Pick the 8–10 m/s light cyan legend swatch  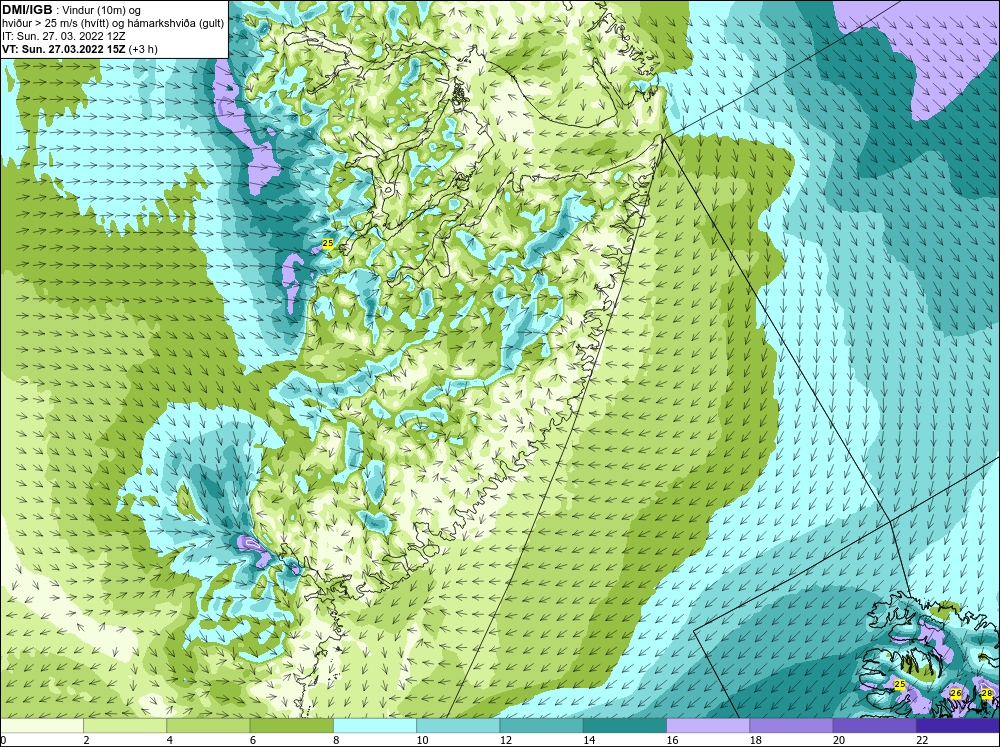375,725
